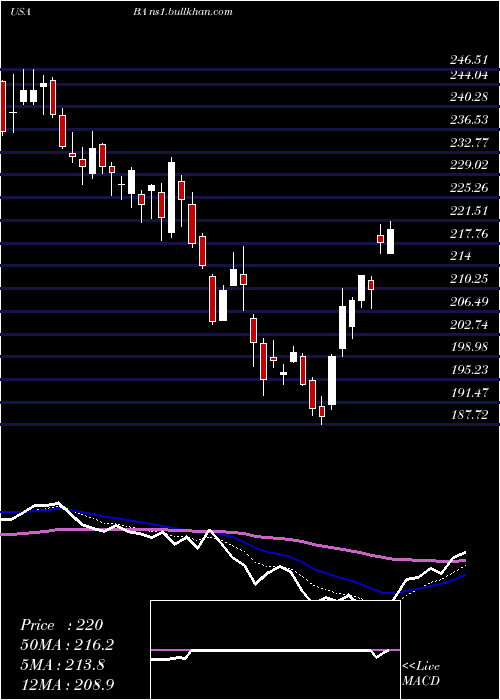Click the 221.51 price axis label

tap(468, 210)
